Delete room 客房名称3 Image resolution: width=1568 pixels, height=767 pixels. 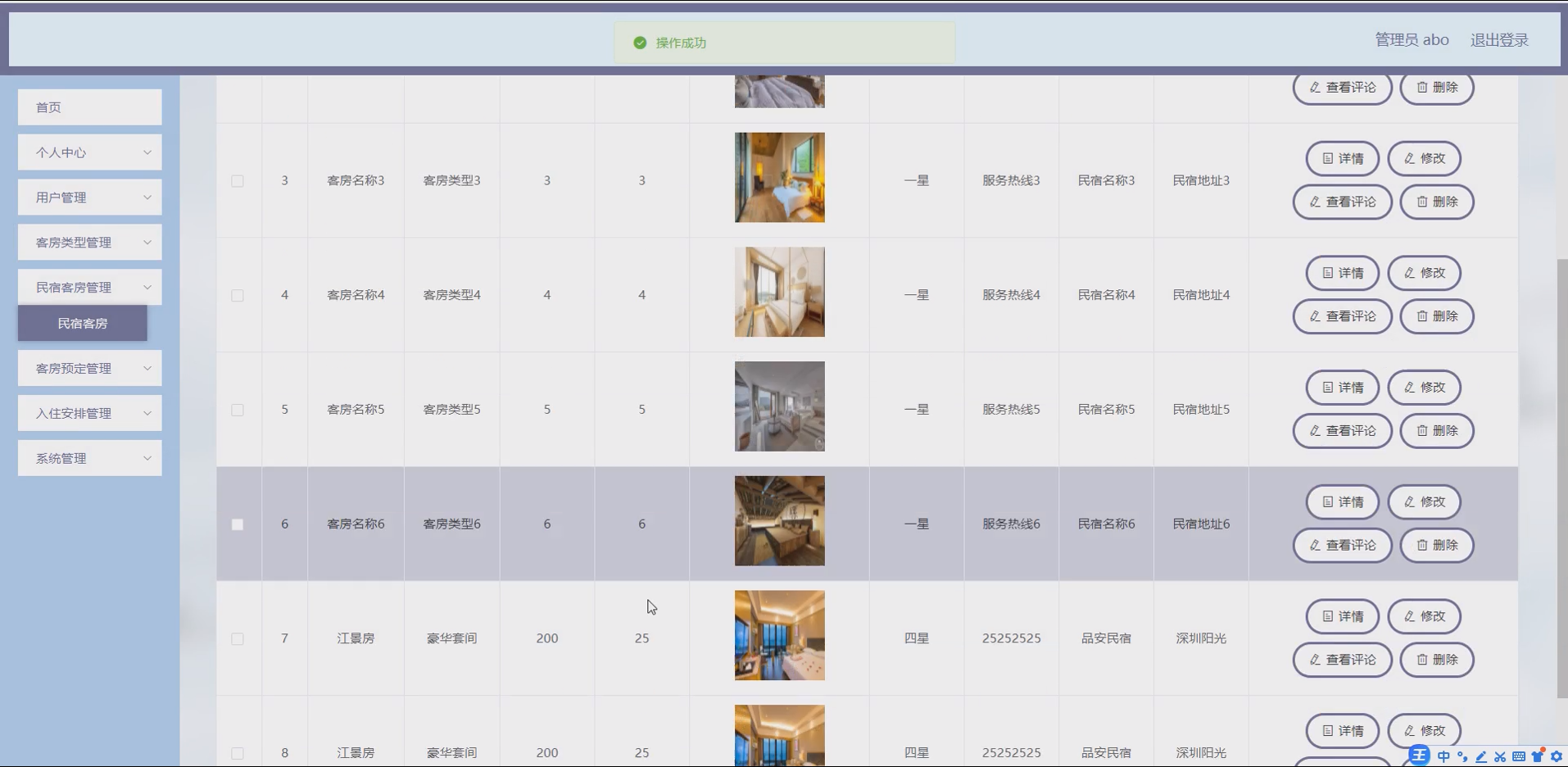(x=1437, y=202)
